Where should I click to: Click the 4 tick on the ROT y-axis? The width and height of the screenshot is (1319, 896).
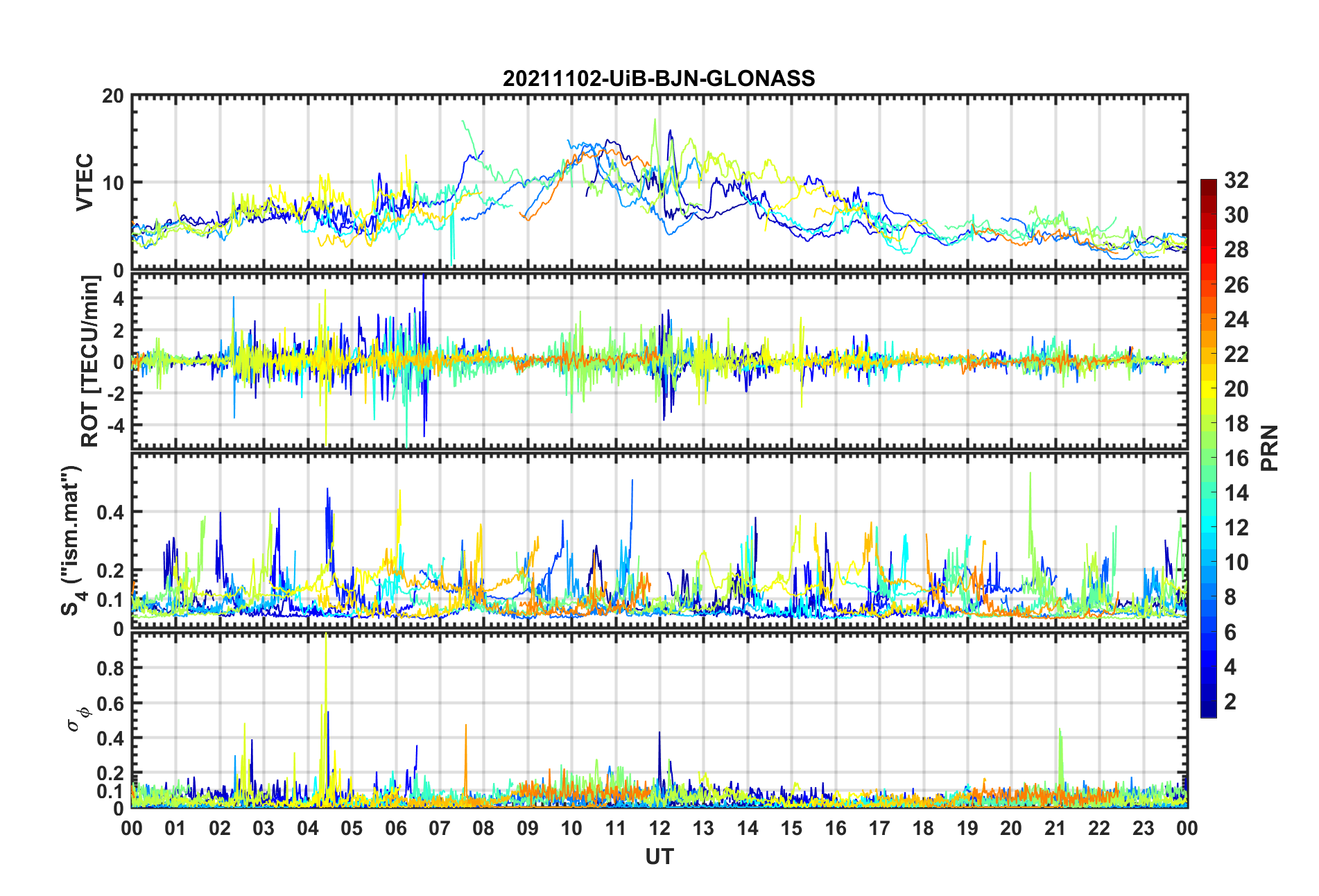(119, 298)
